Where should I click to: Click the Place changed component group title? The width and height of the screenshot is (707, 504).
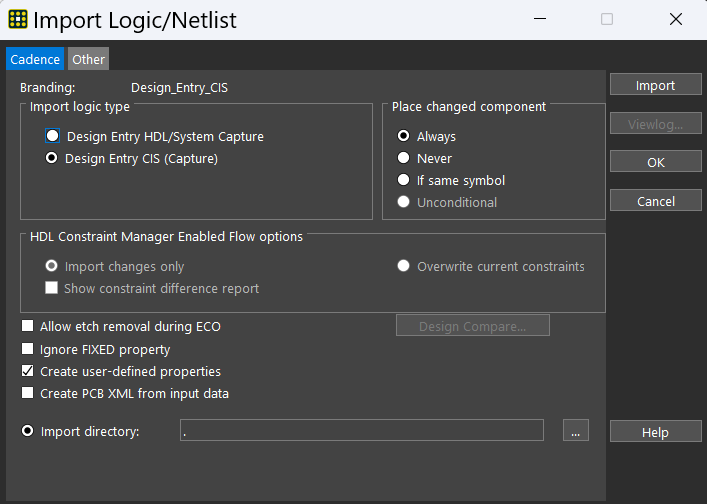point(469,107)
